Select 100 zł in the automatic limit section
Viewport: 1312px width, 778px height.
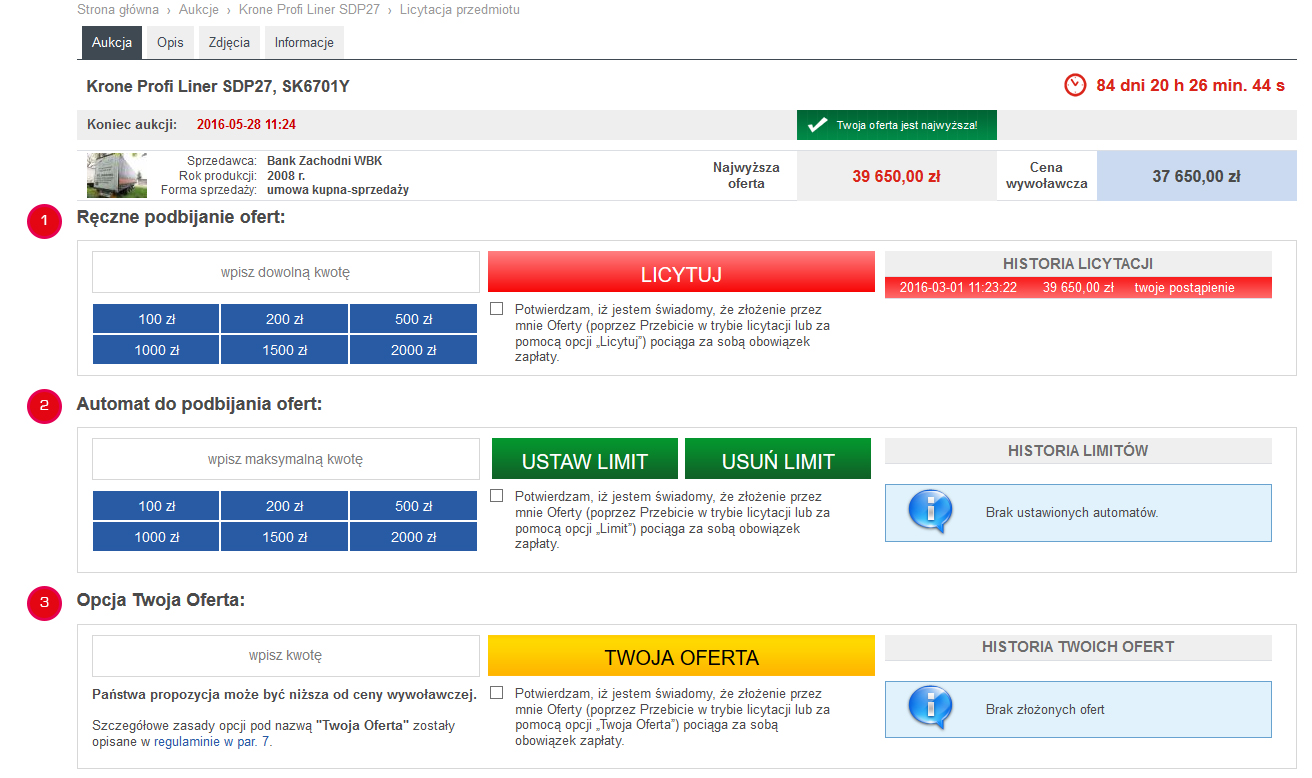(156, 506)
